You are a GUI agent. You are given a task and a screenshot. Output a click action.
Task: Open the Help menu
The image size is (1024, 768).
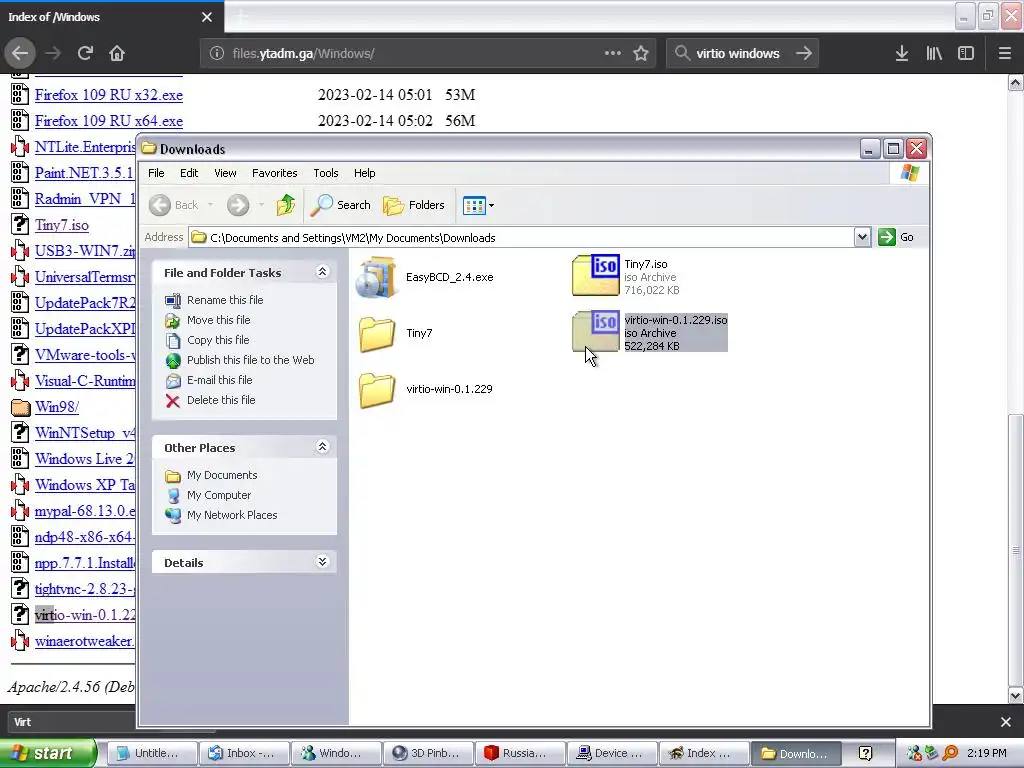[364, 173]
